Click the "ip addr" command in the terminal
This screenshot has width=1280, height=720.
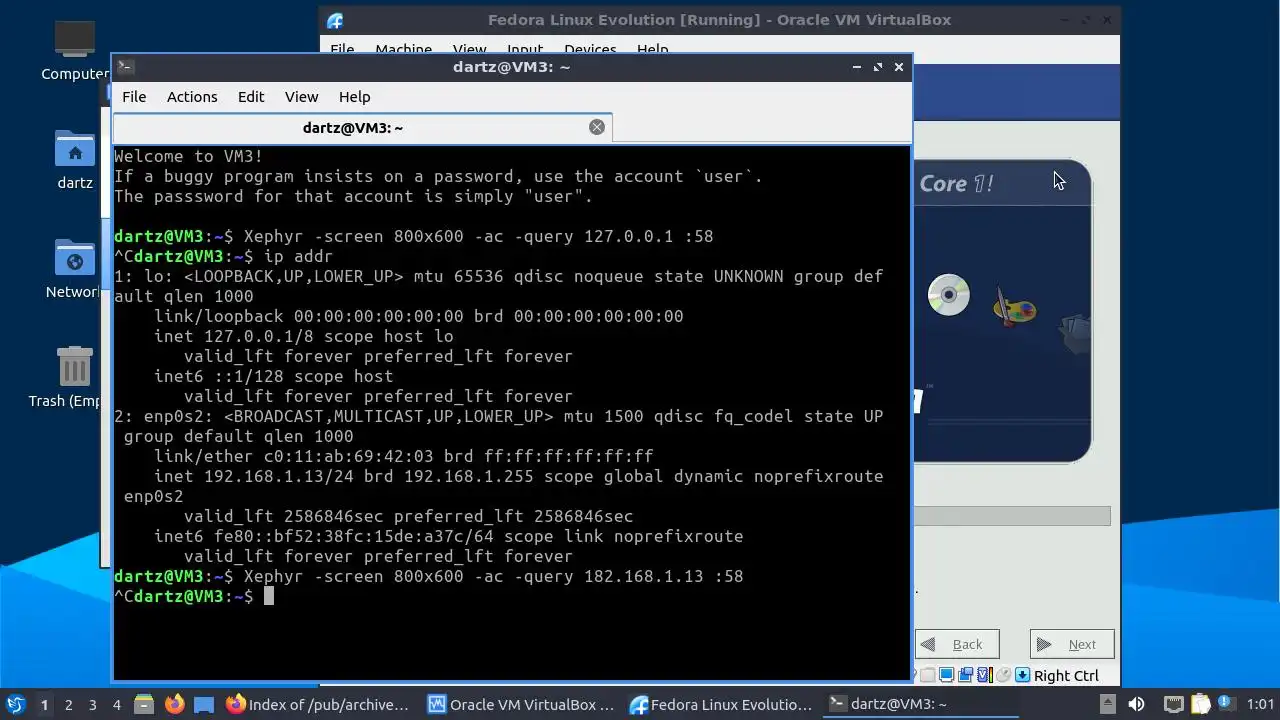[x=298, y=256]
